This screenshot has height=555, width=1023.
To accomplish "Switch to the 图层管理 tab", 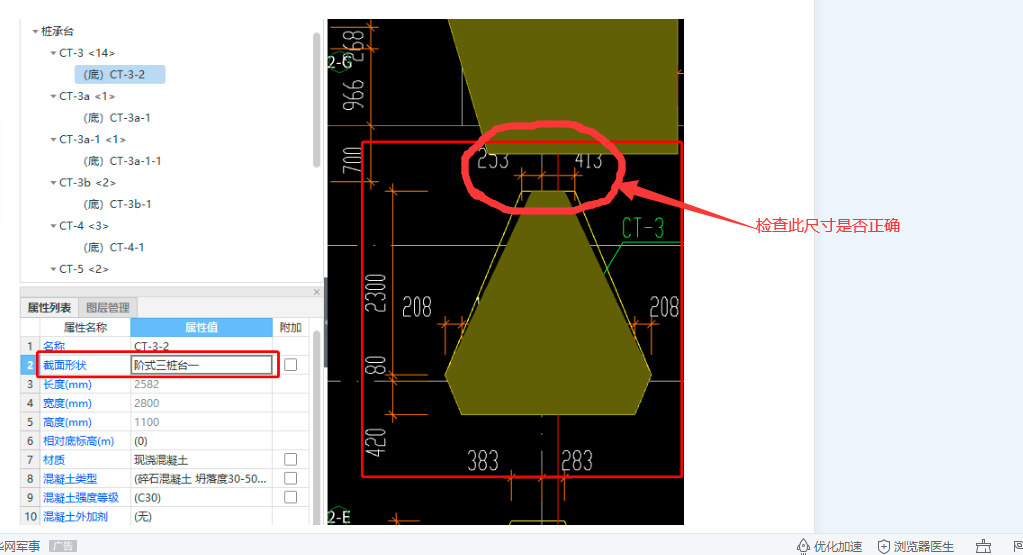I will 108,307.
